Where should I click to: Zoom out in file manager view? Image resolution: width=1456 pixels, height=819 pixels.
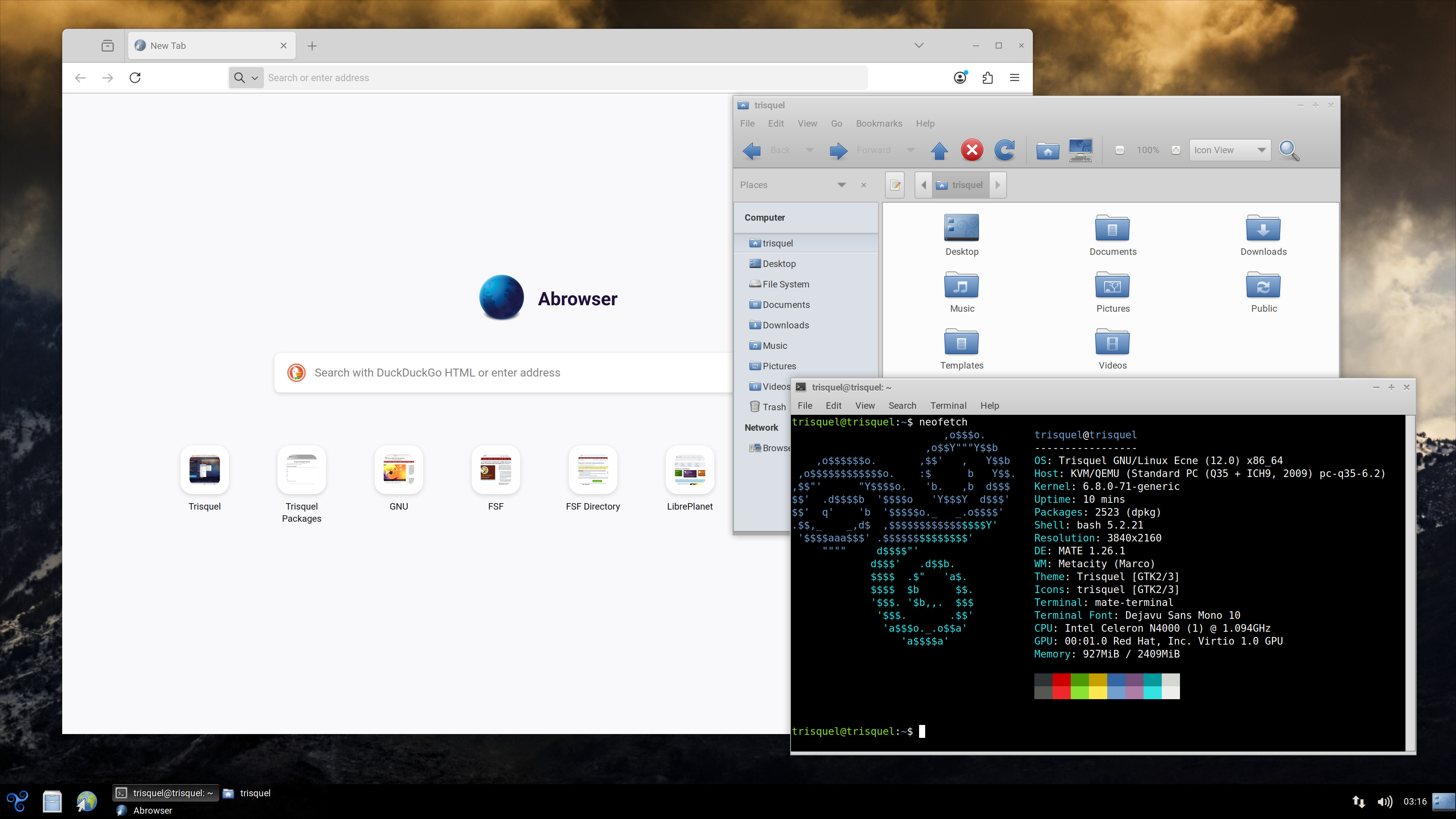coord(1120,151)
